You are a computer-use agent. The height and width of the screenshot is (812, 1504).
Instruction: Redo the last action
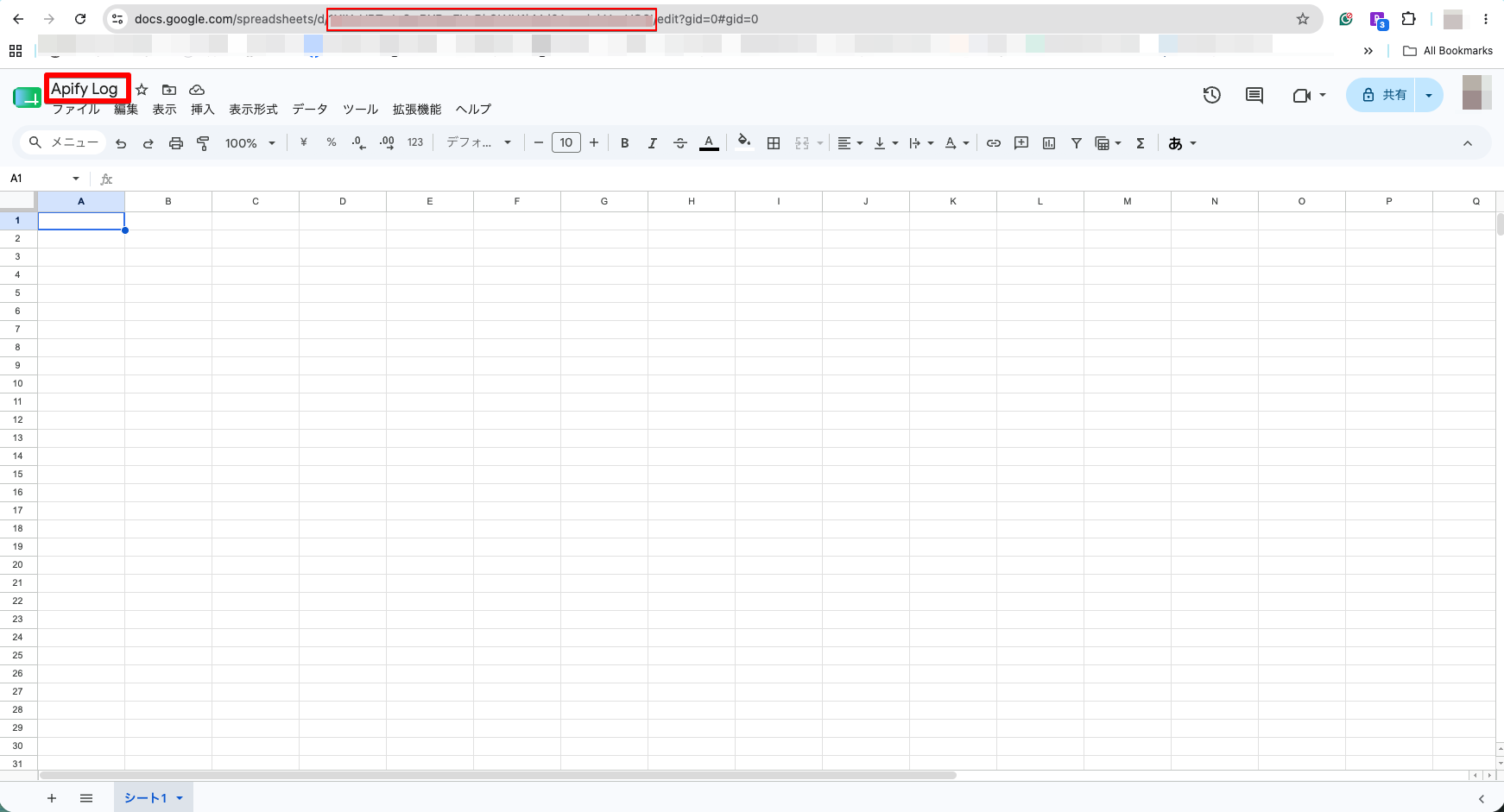[149, 143]
